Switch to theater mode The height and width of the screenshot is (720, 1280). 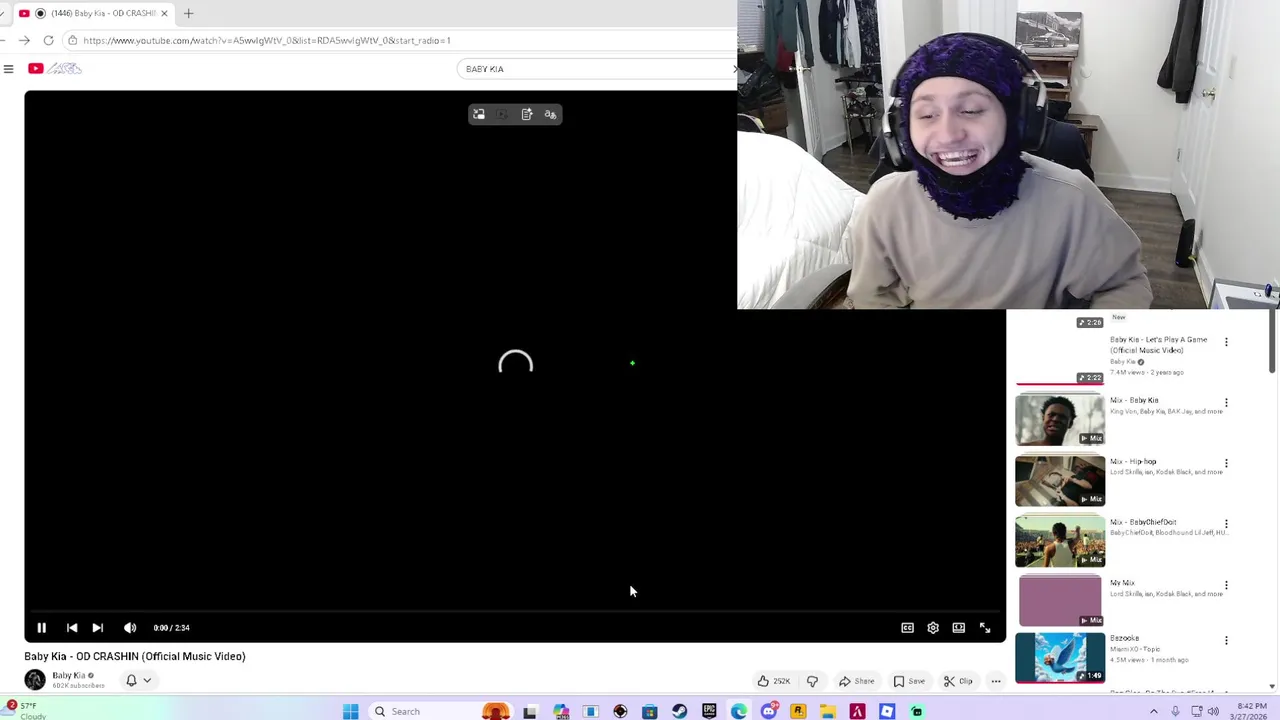[x=959, y=628]
